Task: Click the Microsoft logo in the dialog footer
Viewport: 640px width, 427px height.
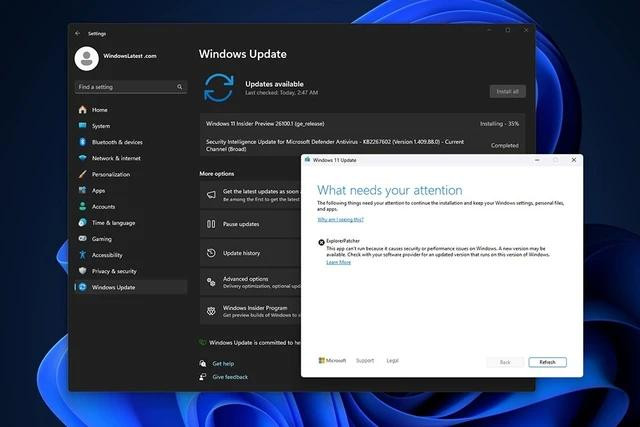Action: (x=332, y=360)
